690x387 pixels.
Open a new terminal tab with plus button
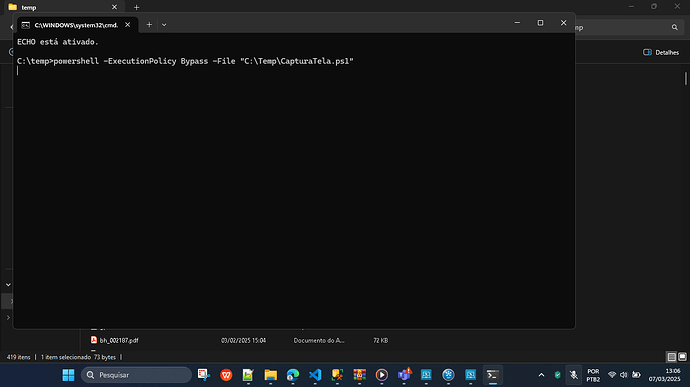(149, 25)
